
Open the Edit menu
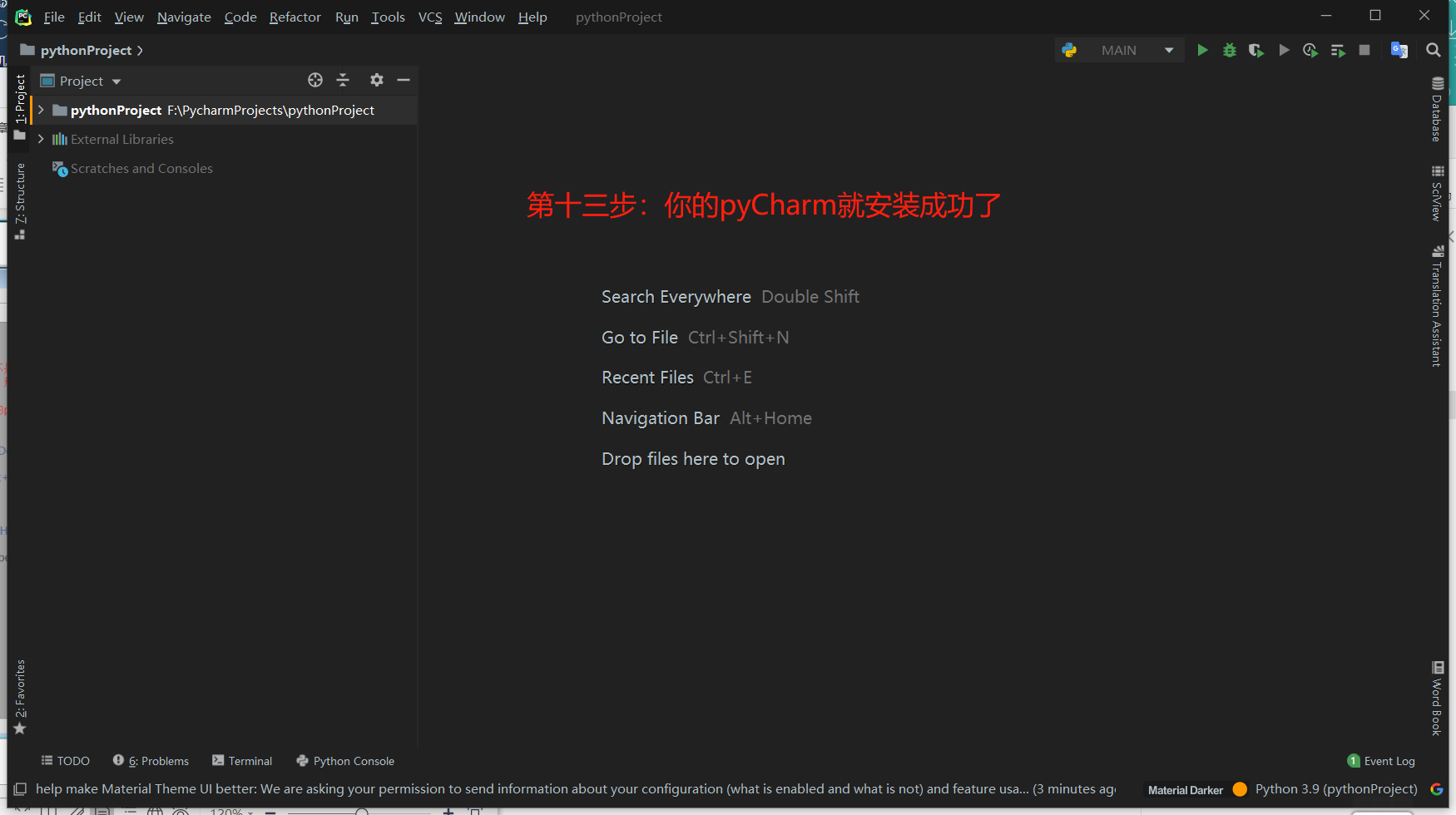90,17
